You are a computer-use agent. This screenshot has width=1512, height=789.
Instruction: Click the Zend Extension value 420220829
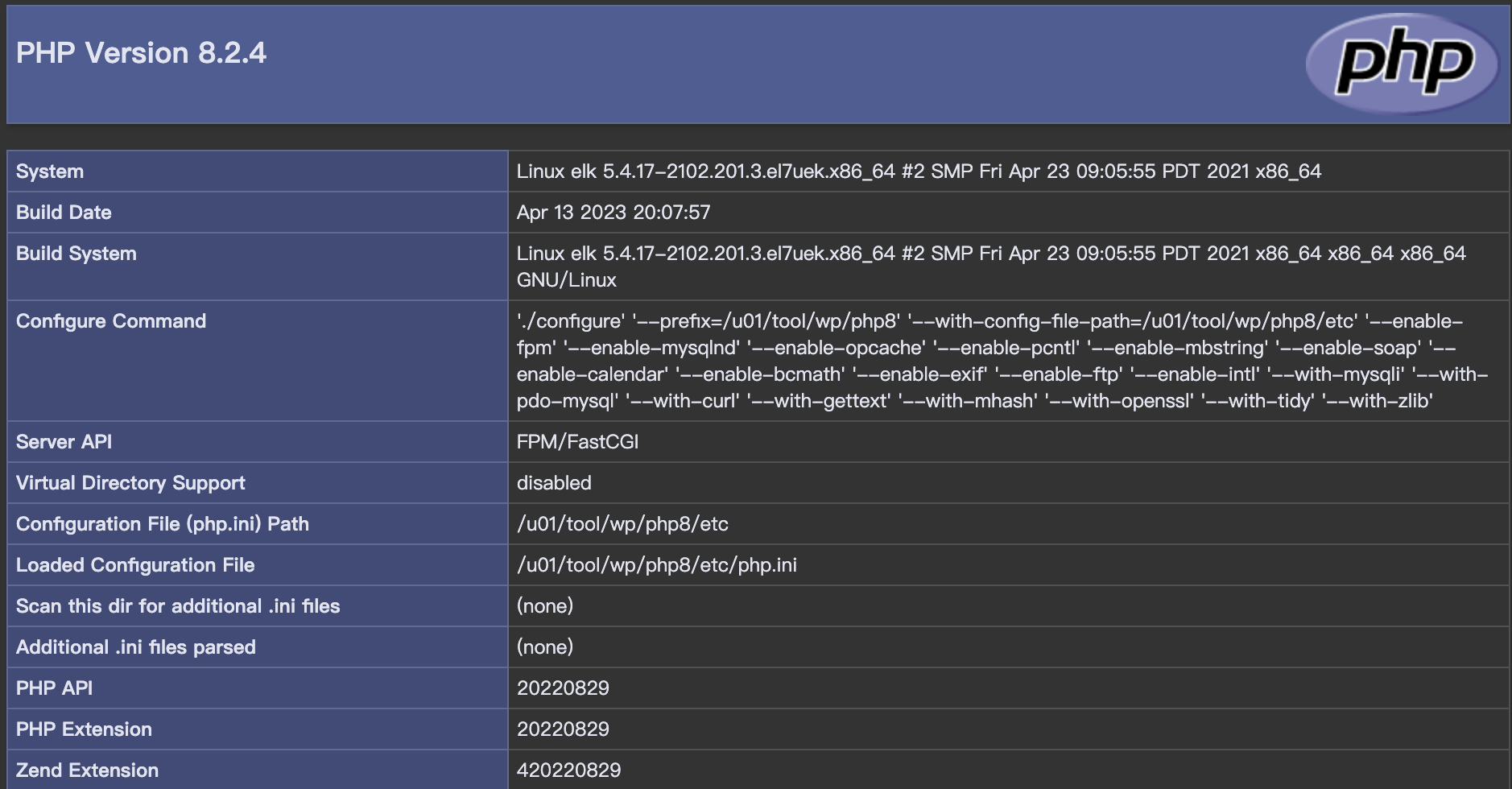tap(568, 770)
